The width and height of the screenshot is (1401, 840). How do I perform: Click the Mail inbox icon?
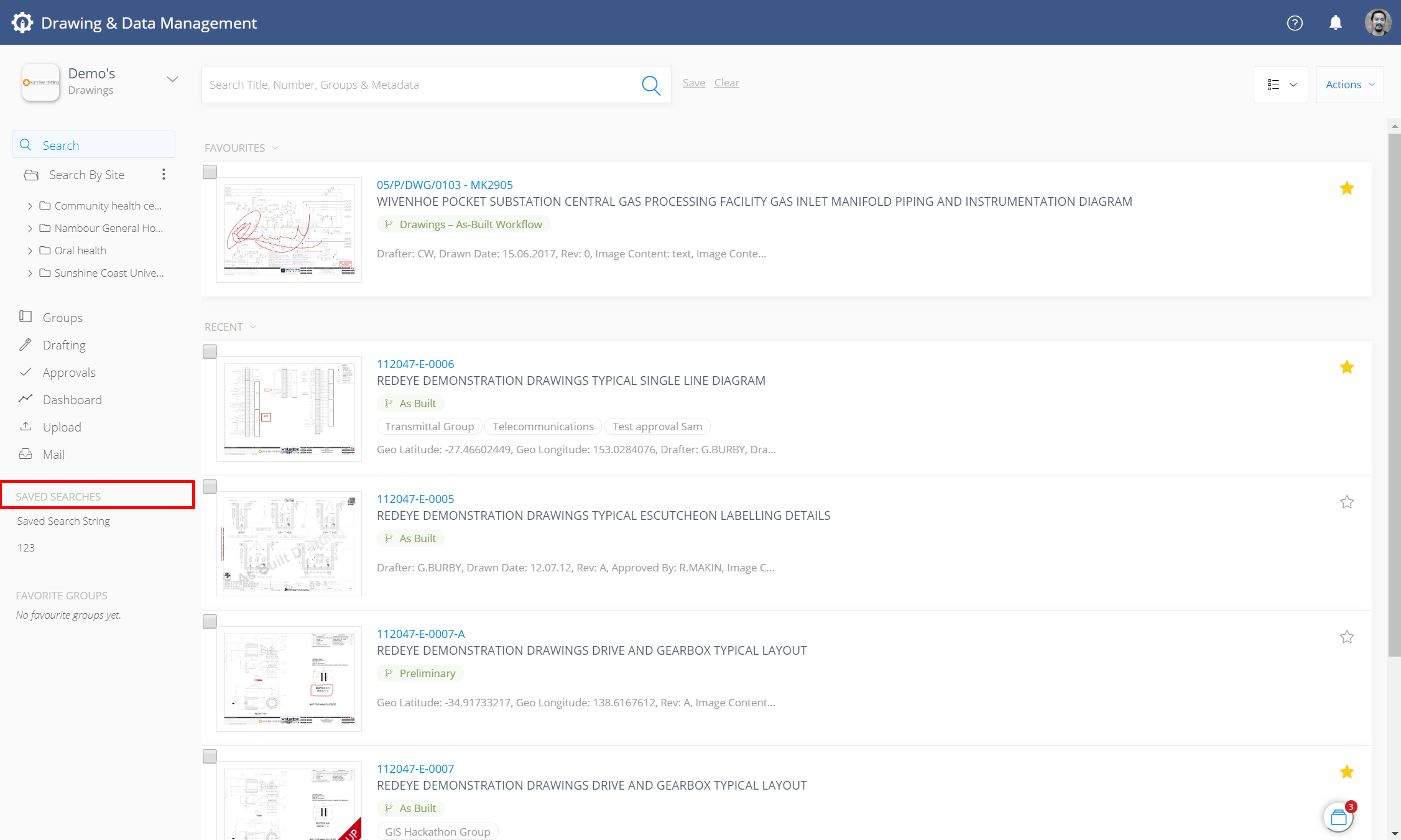pos(25,454)
